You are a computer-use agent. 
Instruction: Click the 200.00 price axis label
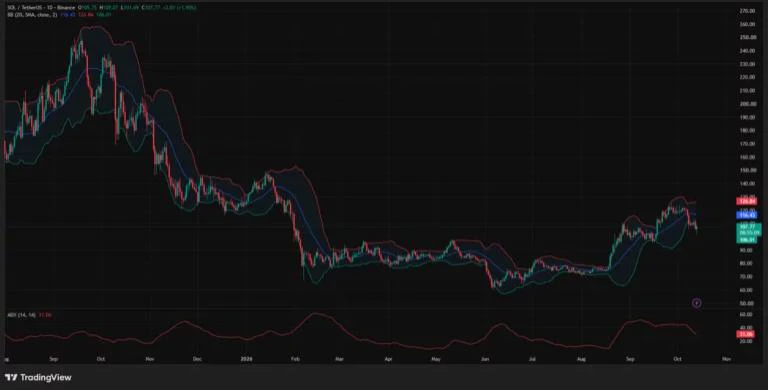747,104
